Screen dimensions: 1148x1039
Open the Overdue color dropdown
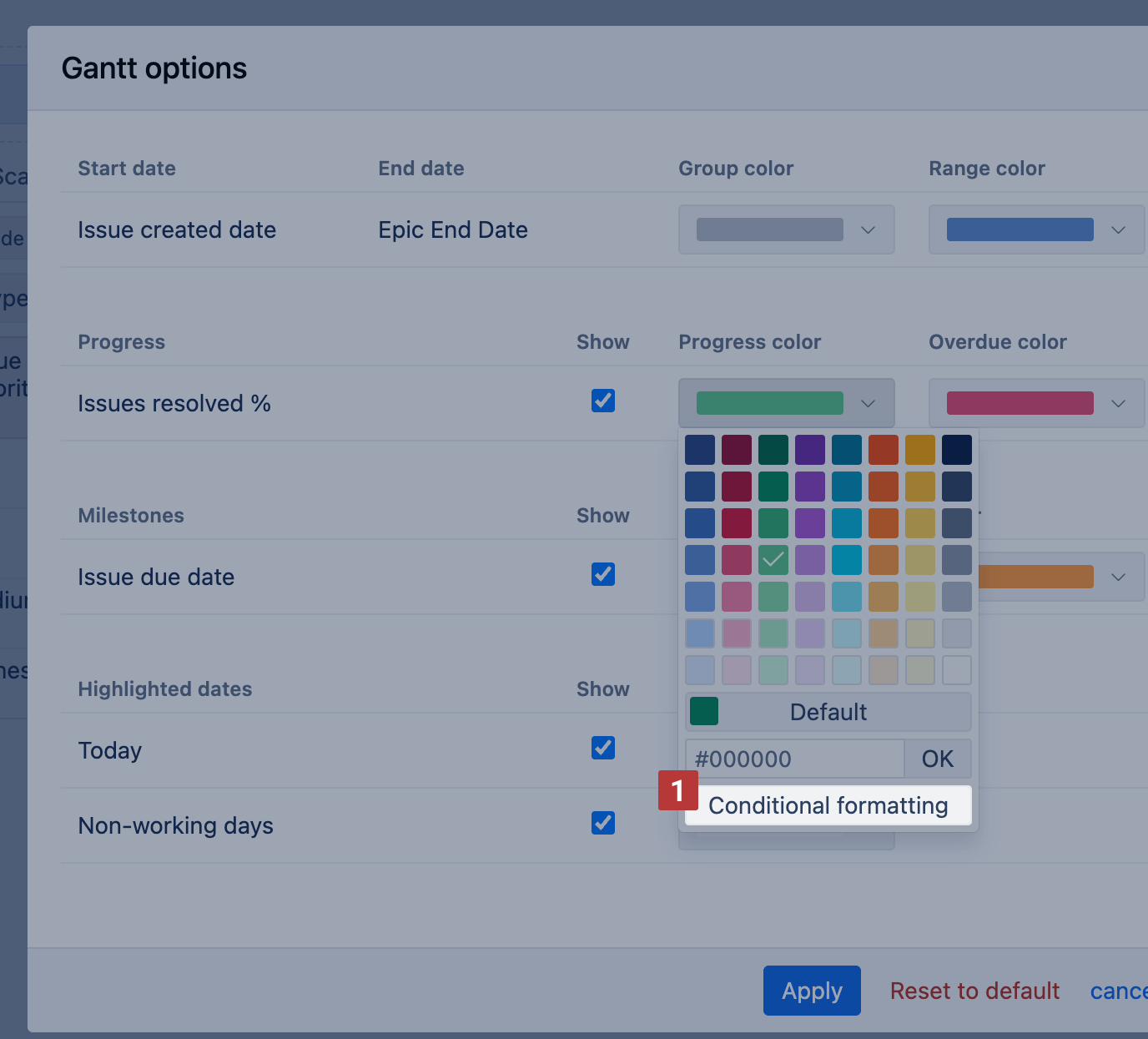(1035, 403)
